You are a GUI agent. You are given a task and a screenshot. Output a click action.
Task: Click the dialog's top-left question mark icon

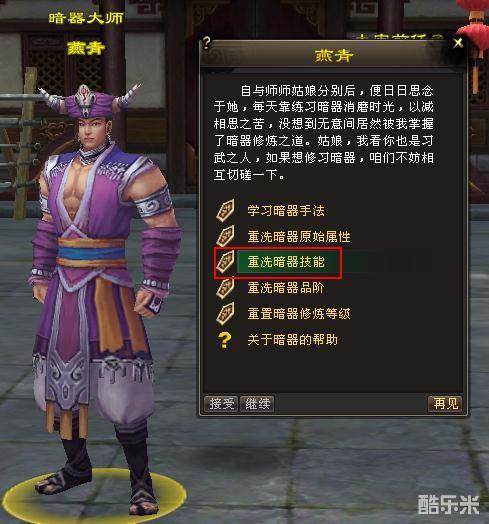click(207, 43)
